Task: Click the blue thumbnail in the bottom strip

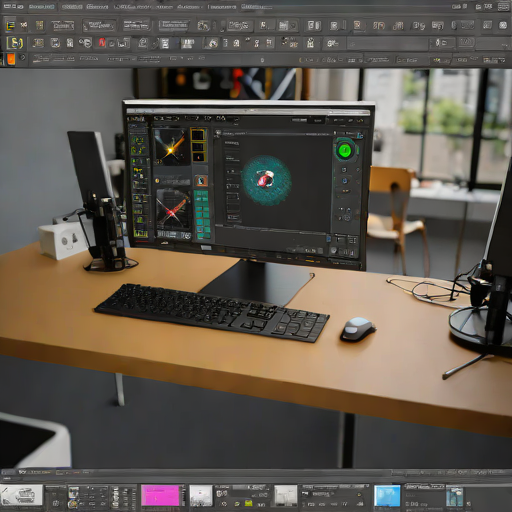Action: 387,496
